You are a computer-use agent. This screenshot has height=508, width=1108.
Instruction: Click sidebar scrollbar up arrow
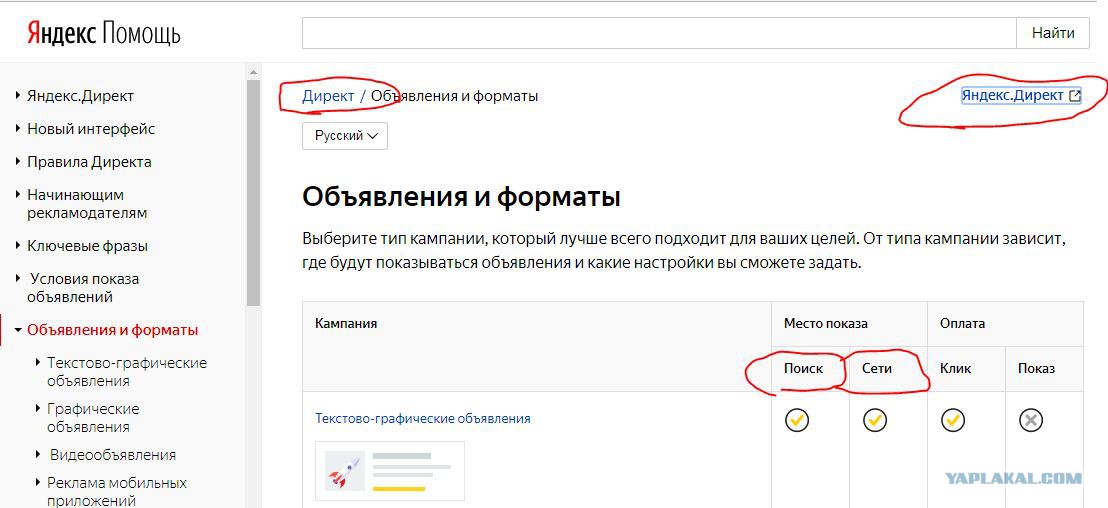253,71
